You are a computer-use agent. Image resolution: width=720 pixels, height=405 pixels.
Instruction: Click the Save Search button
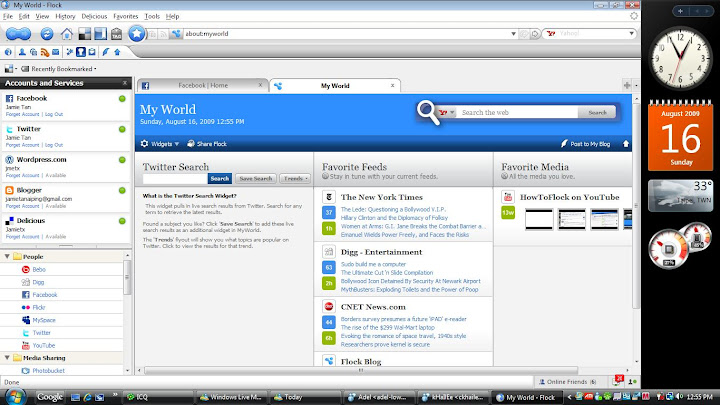256,178
